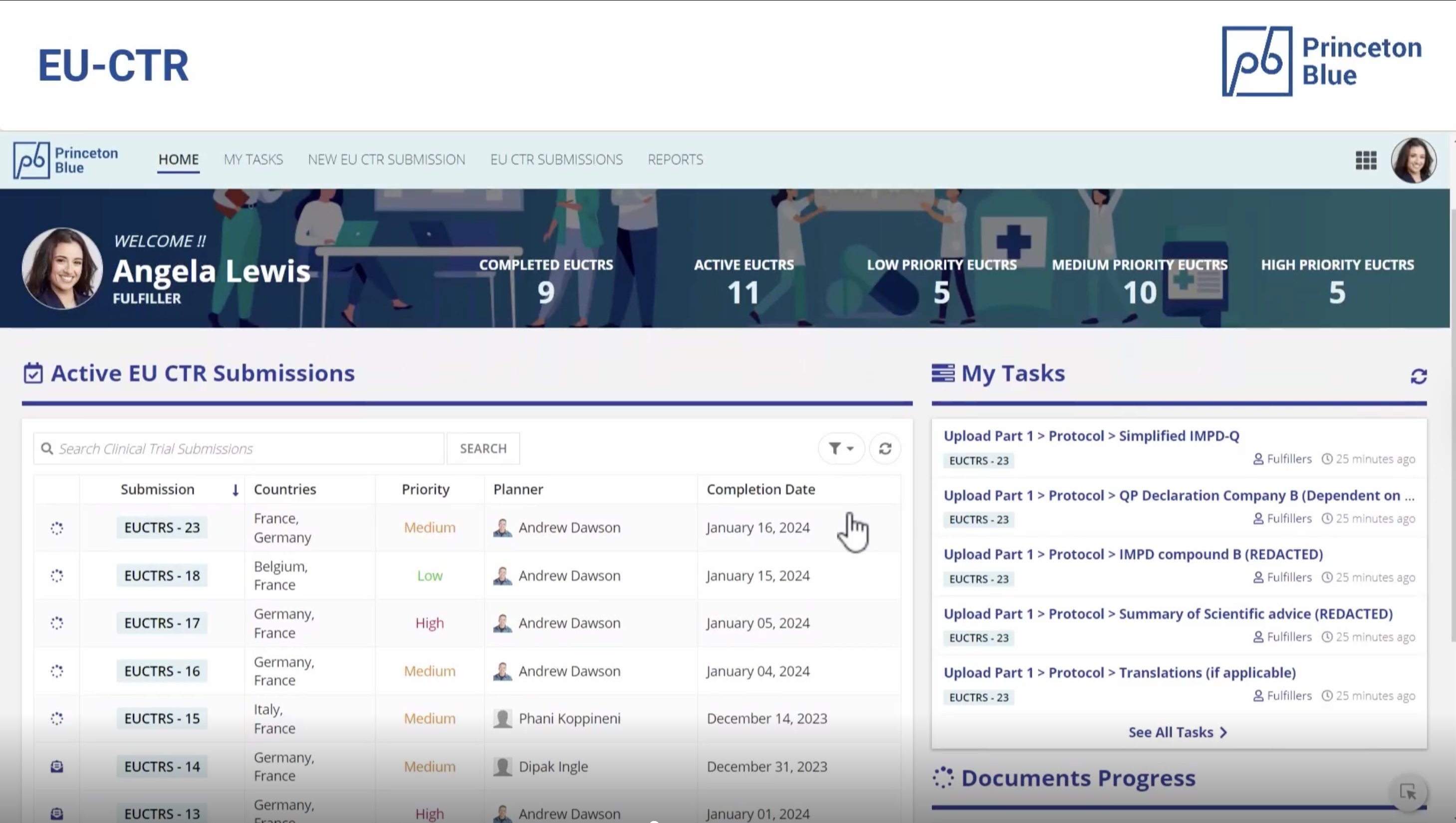The image size is (1456, 823).
Task: Click EUCTRS - 23 row status icon
Action: click(x=56, y=528)
